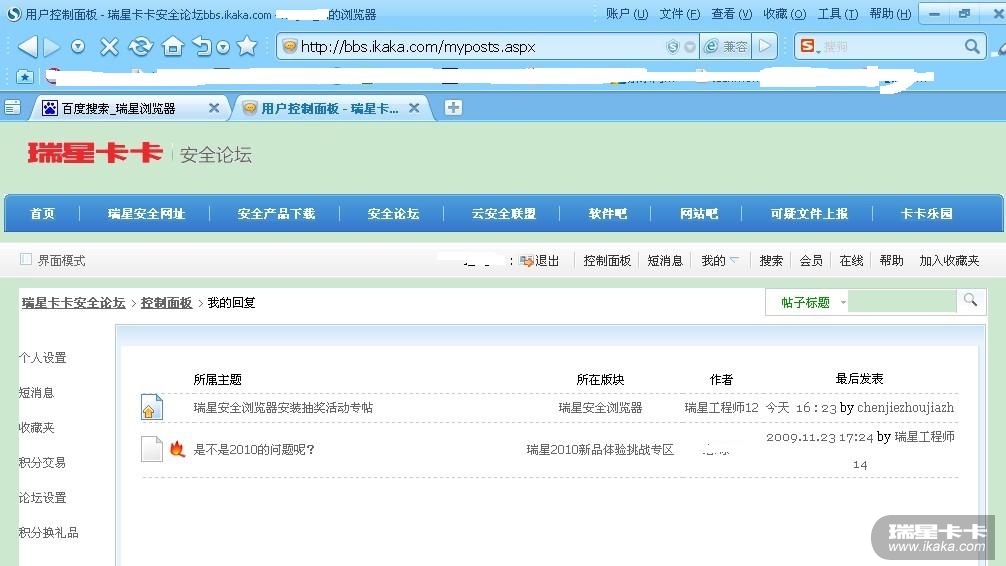The image size is (1006, 566).
Task: Open the 文件 menu
Action: point(679,13)
